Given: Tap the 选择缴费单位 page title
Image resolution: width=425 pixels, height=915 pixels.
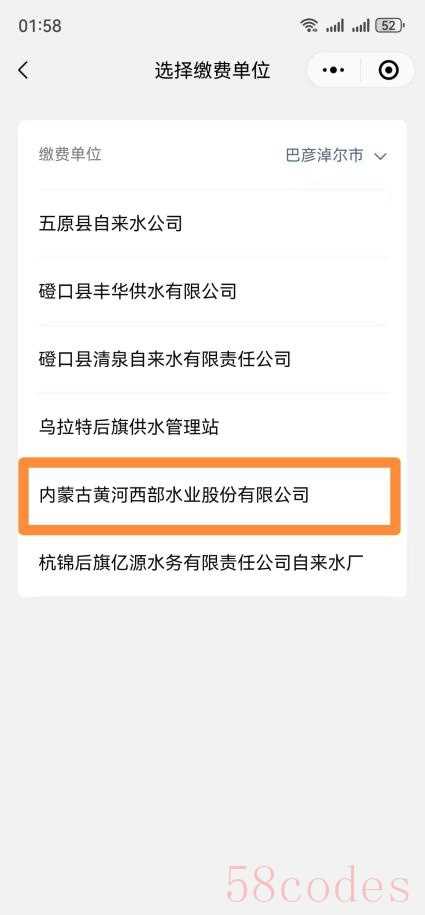Looking at the screenshot, I should tap(212, 71).
